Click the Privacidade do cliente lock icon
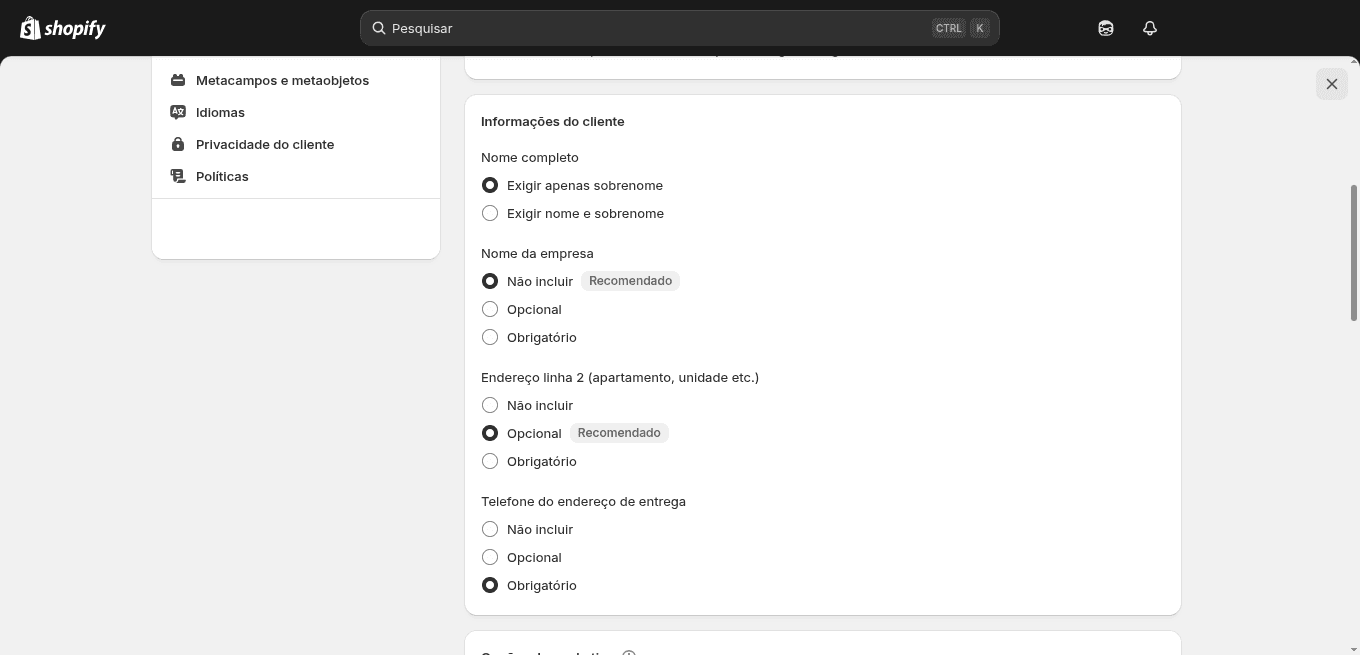The width and height of the screenshot is (1360, 655). 178,144
